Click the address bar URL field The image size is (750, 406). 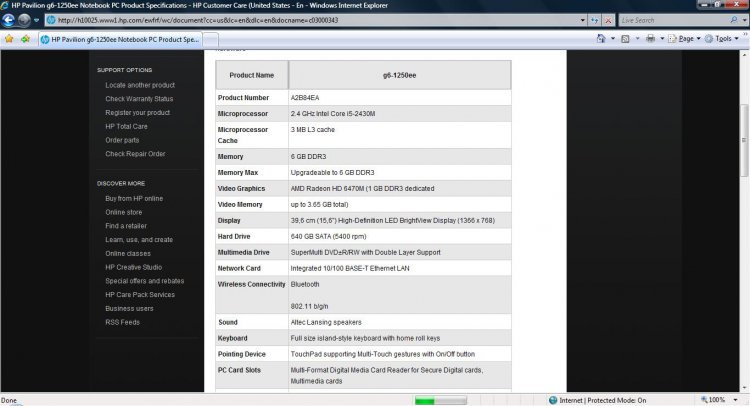(311, 20)
